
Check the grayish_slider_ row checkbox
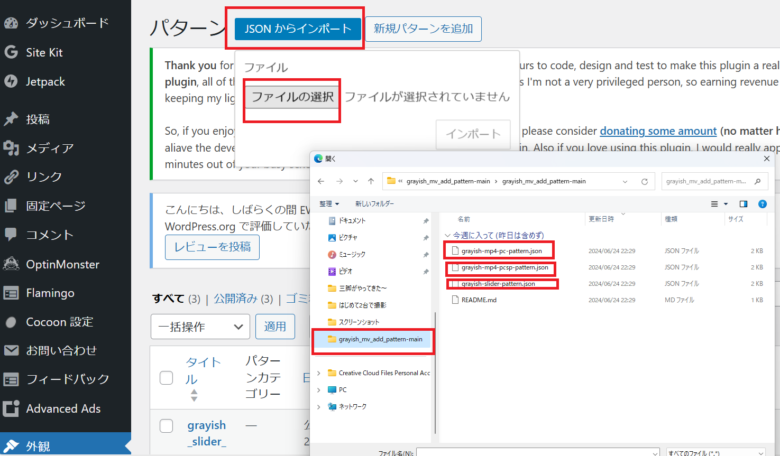click(167, 426)
